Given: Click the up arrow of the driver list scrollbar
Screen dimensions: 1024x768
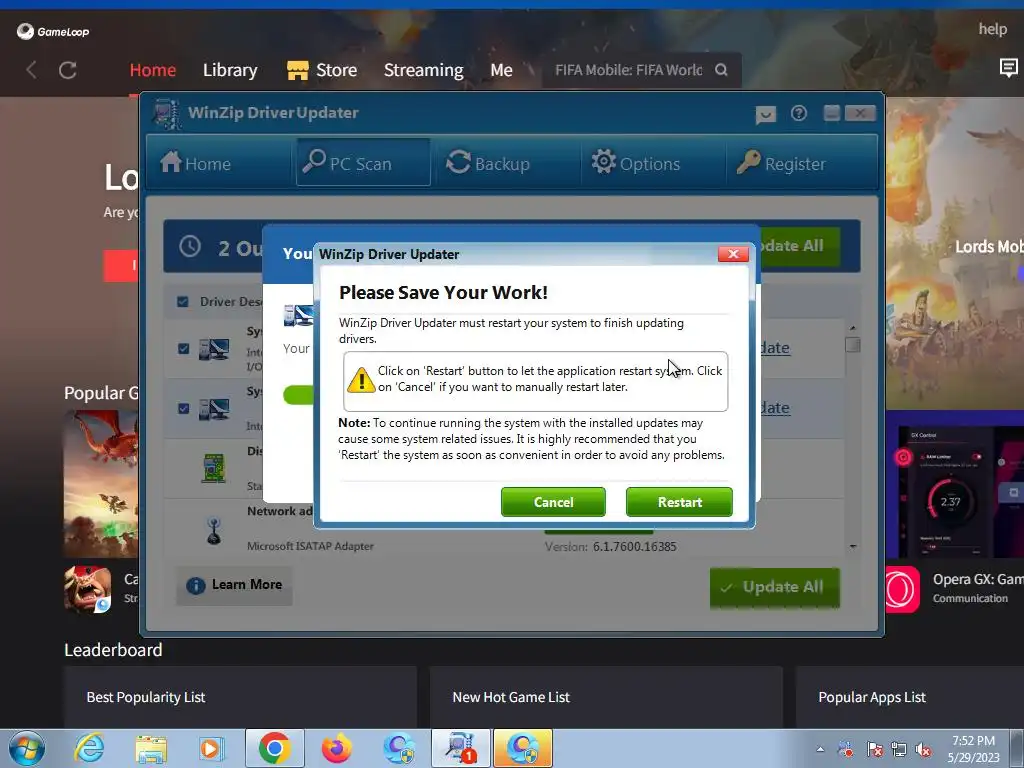Looking at the screenshot, I should tap(853, 328).
